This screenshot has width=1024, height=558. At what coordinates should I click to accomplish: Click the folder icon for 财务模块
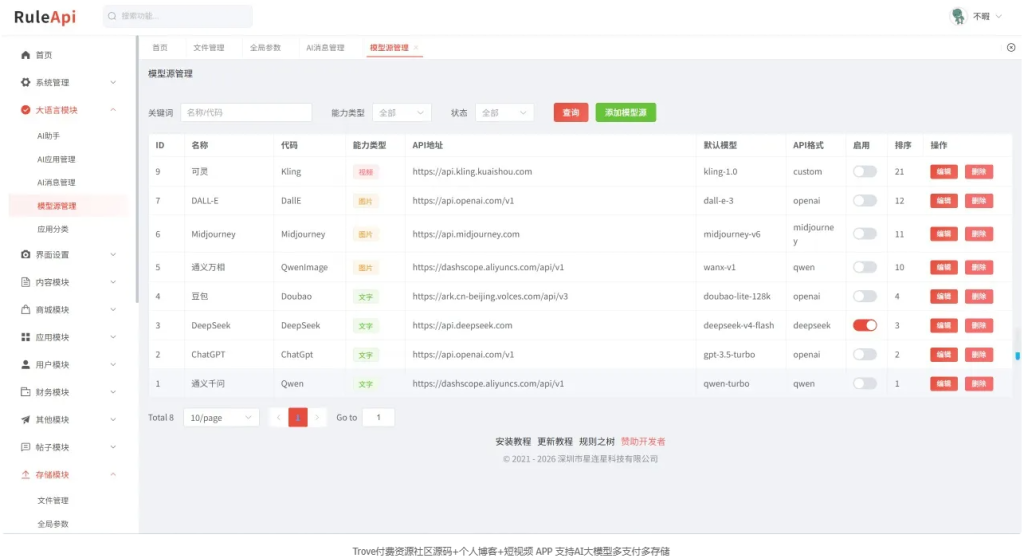coord(25,391)
